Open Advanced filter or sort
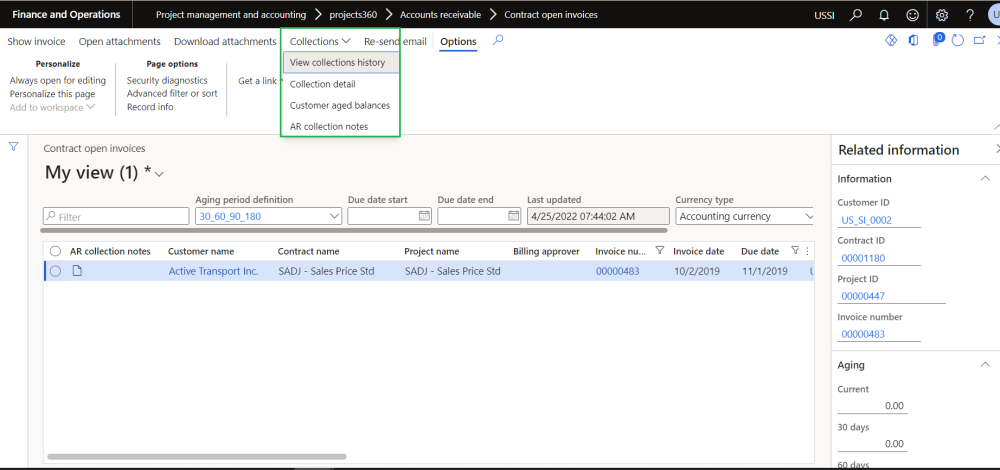The image size is (1000, 470). point(172,93)
